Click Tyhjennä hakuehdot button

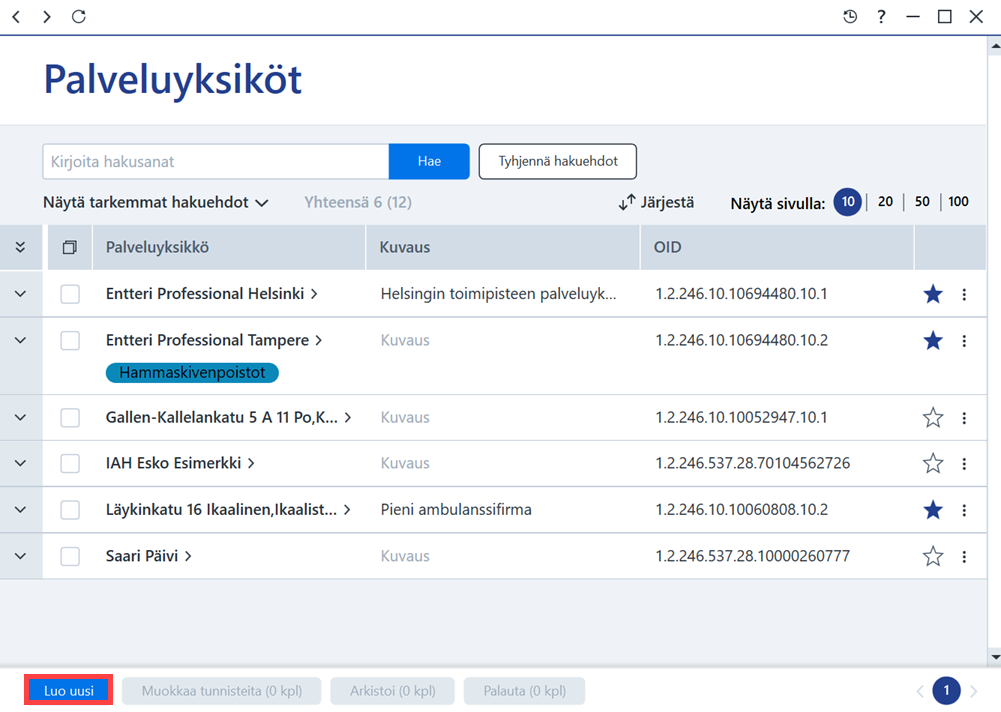[x=557, y=162]
